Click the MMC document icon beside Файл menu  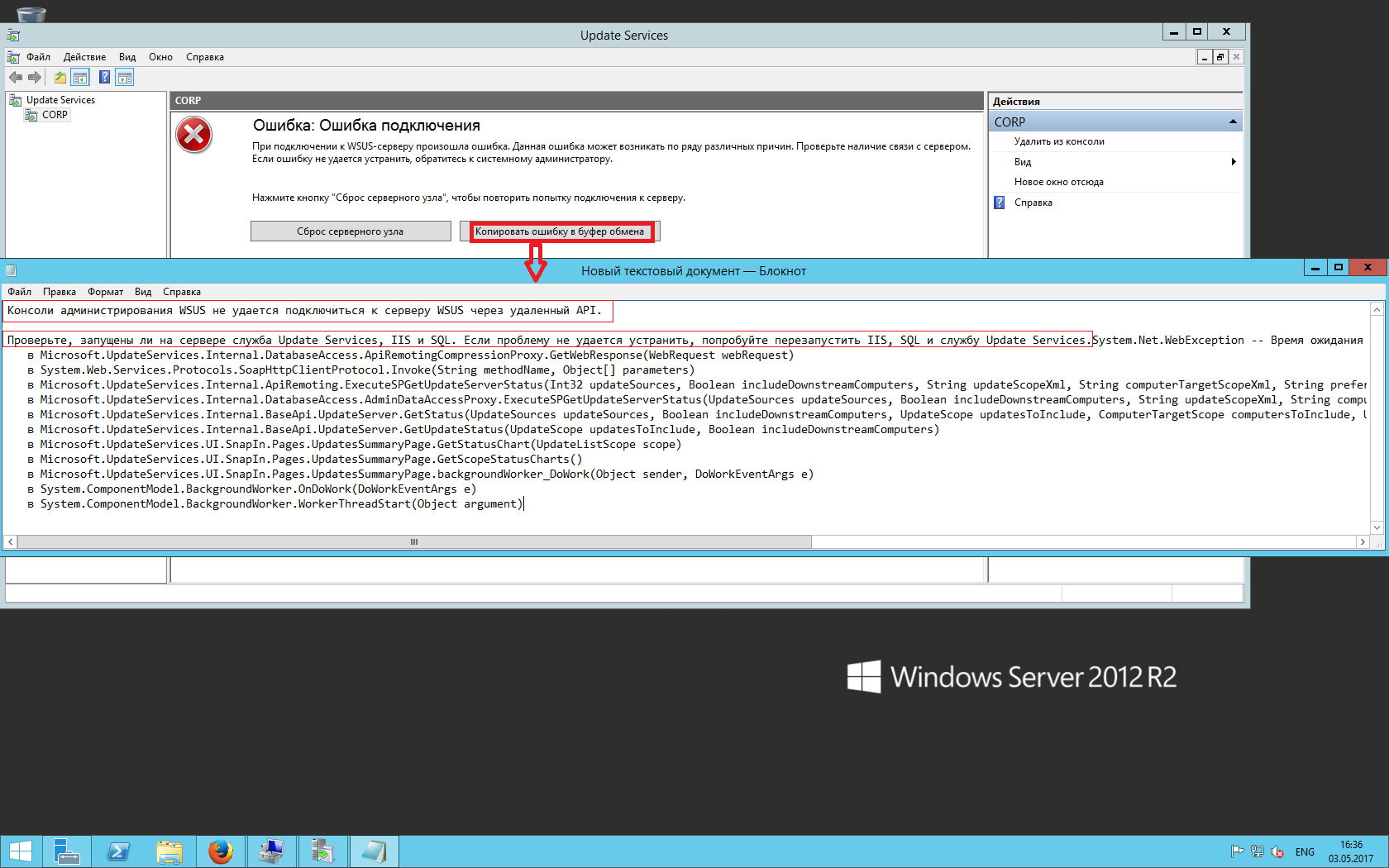tap(13, 57)
